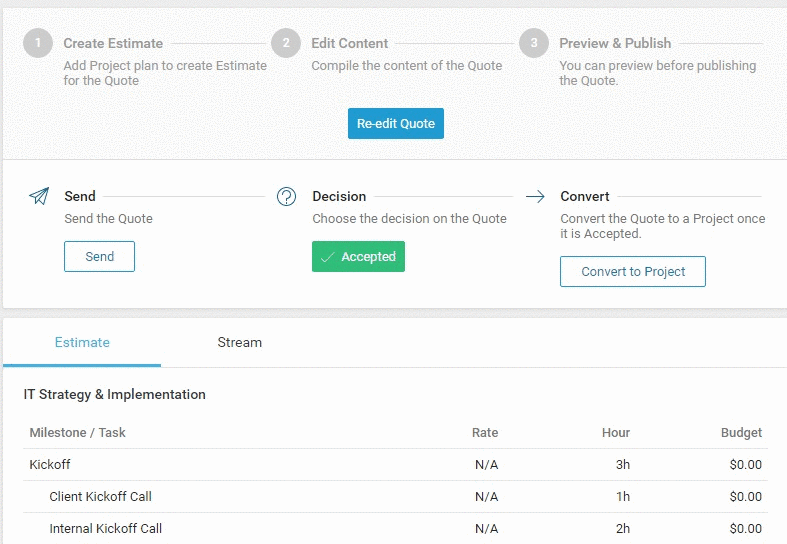The image size is (787, 544).
Task: Click the arrow Convert icon
Action: [535, 196]
